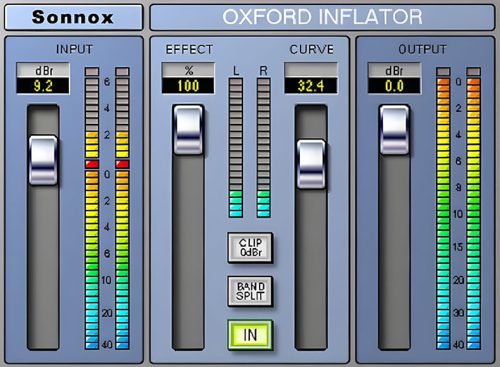Click the INPUT section label
The image size is (500, 367).
pyautogui.click(x=74, y=49)
